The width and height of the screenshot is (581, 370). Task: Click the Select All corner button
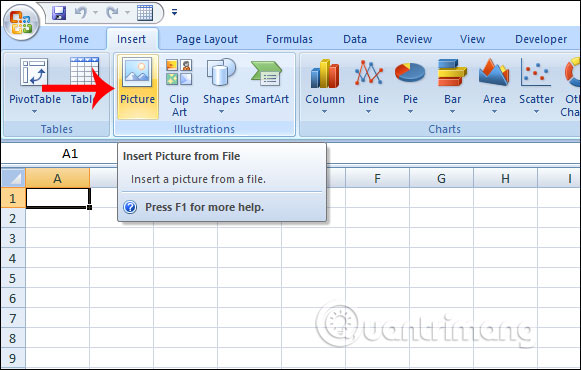click(14, 178)
